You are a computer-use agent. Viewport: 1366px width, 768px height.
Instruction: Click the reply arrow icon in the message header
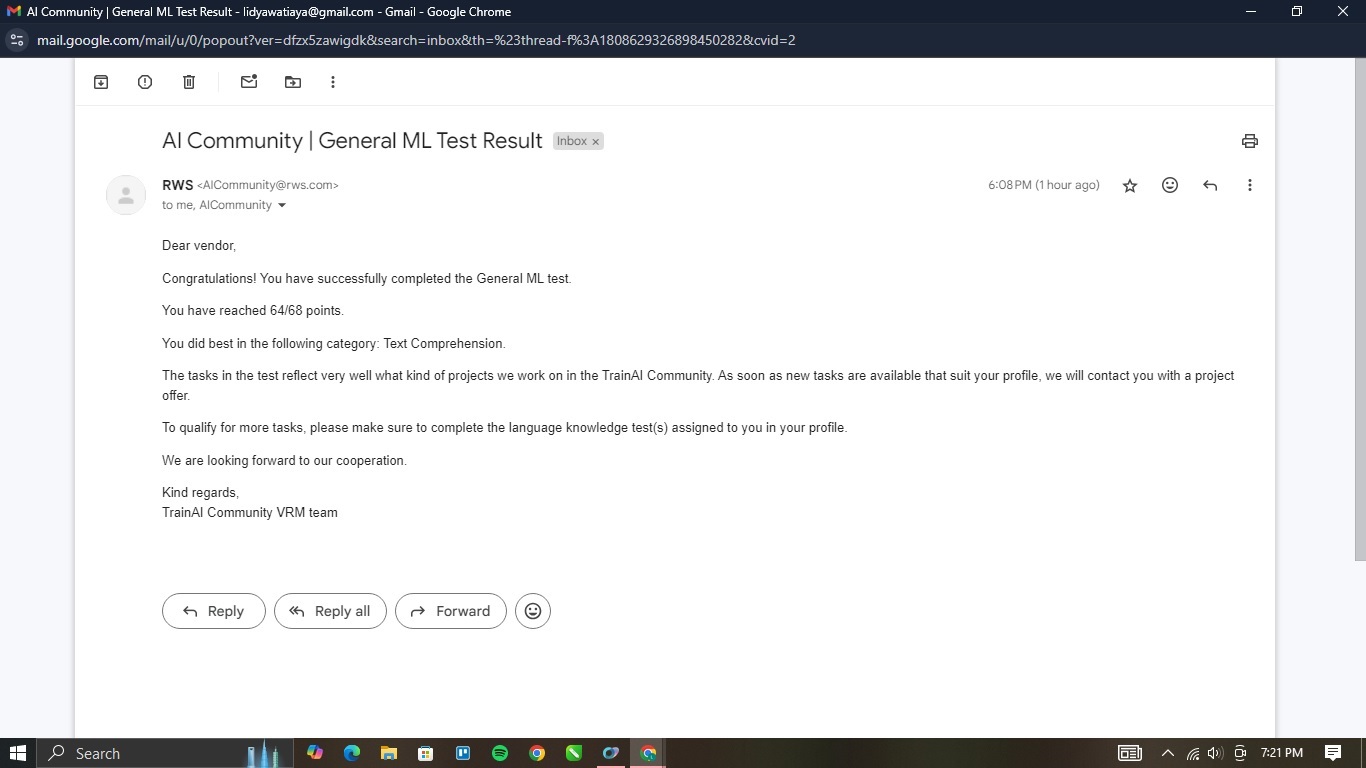[1210, 185]
